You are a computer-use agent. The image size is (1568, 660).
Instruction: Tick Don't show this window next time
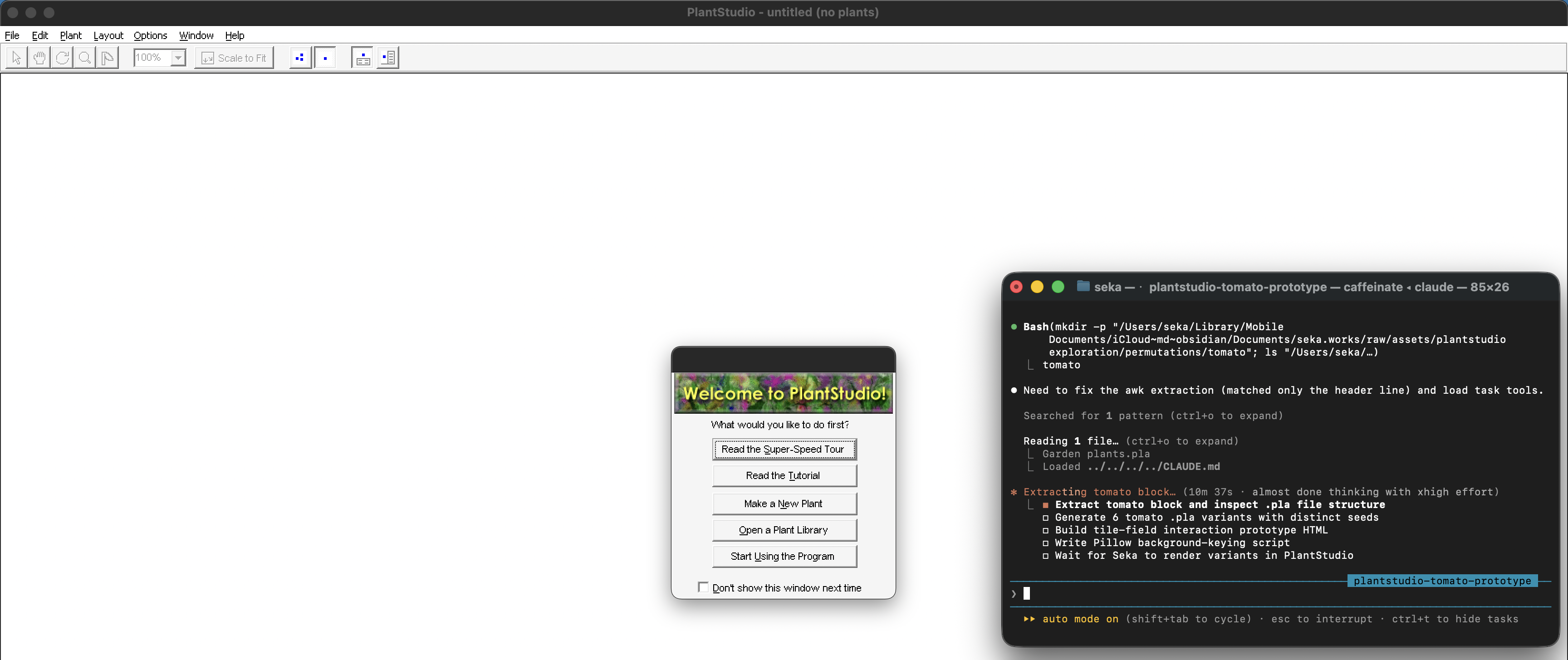pos(703,587)
